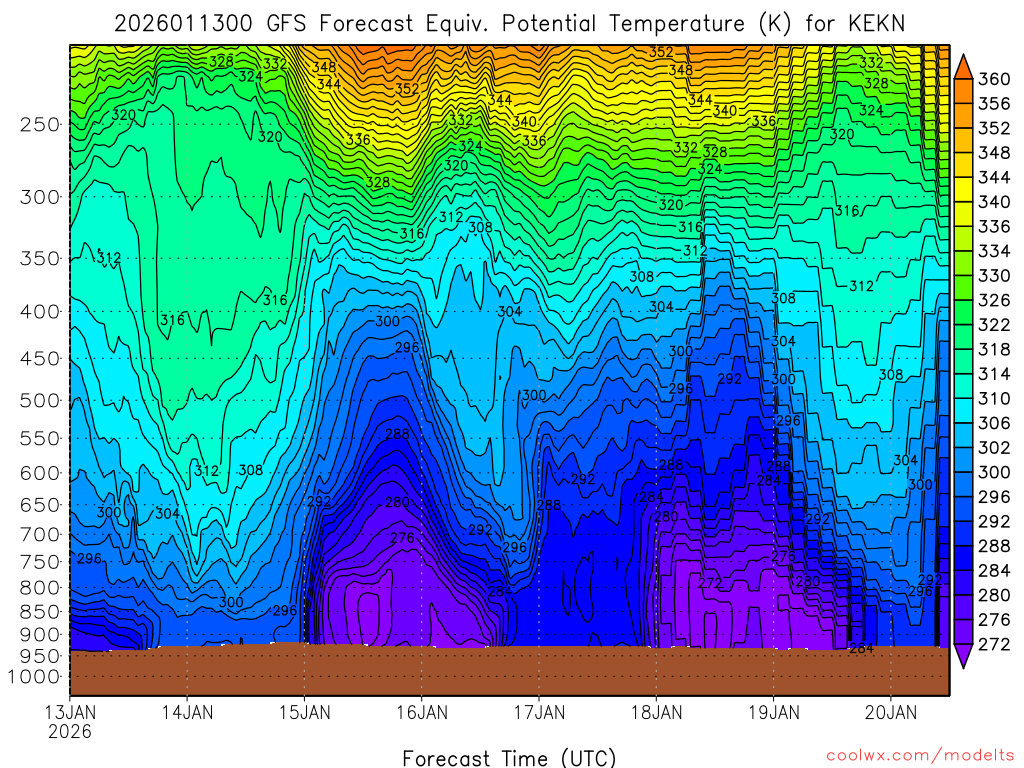Pick the colorbar segment between 322 and 326

963,312
